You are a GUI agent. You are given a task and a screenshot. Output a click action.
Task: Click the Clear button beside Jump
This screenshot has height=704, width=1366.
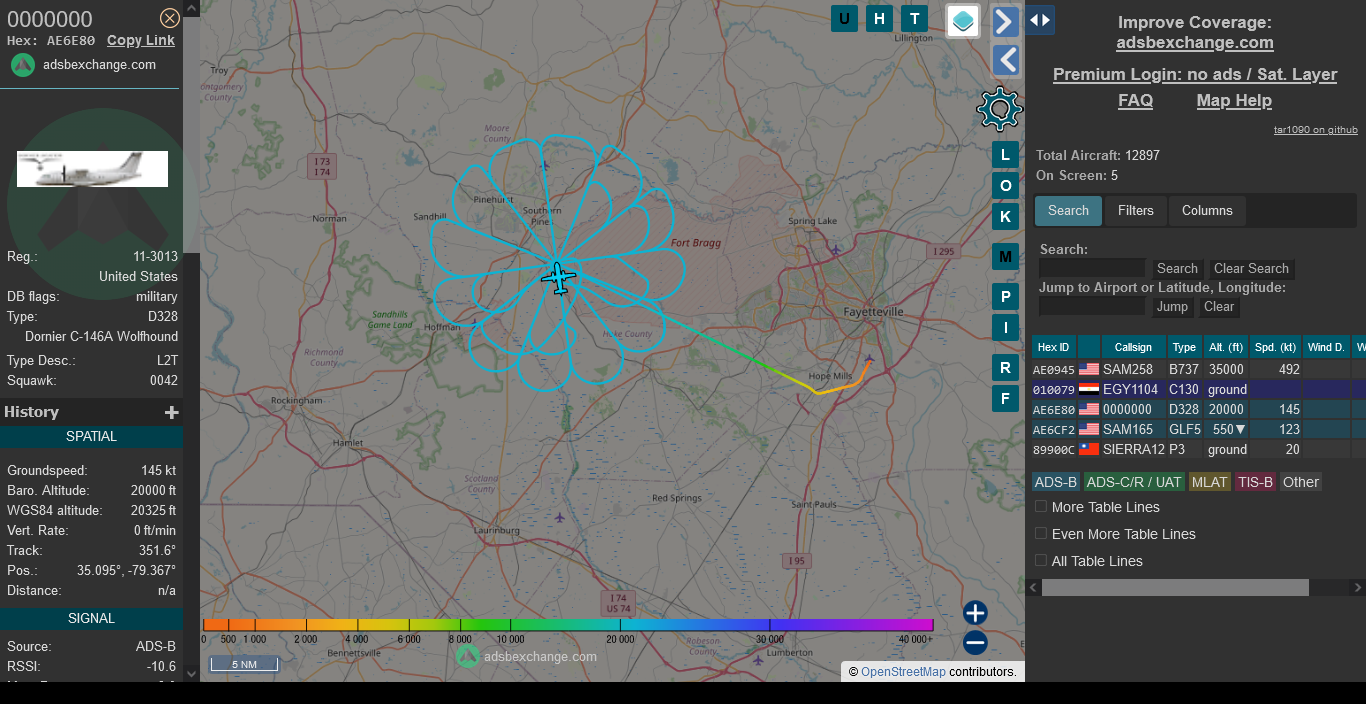[x=1219, y=307]
